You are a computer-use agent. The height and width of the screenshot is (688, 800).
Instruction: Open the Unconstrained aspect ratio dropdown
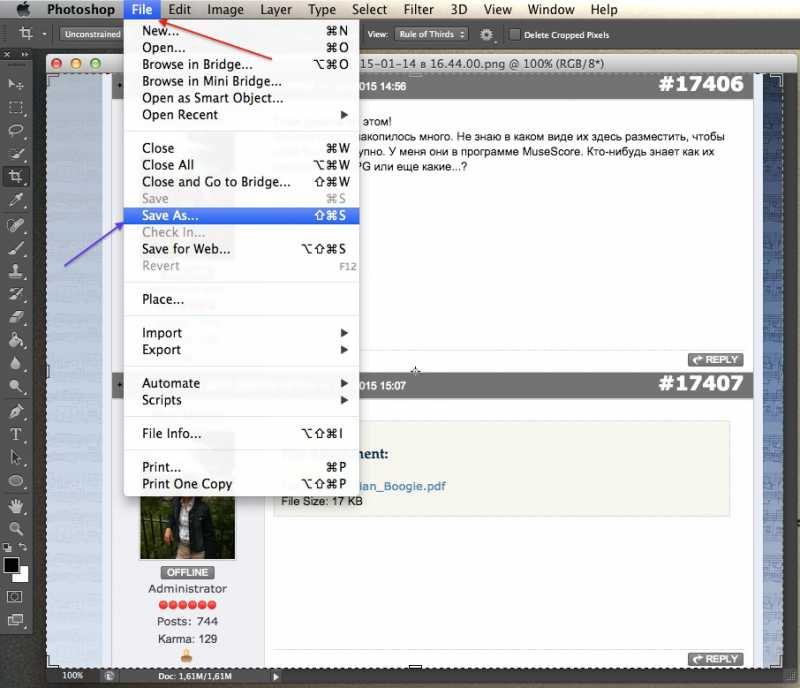(92, 34)
